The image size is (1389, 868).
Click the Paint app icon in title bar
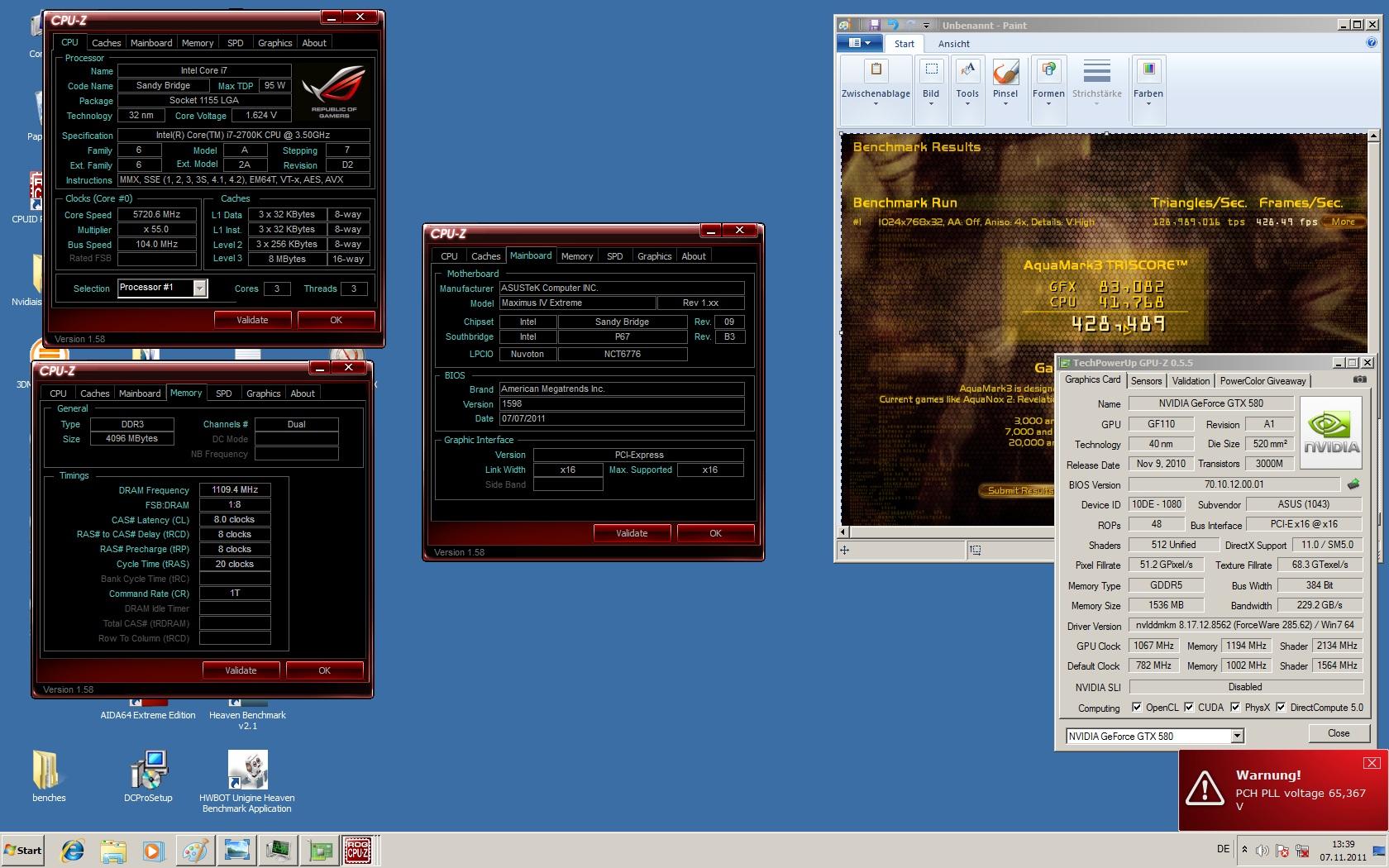pyautogui.click(x=846, y=26)
